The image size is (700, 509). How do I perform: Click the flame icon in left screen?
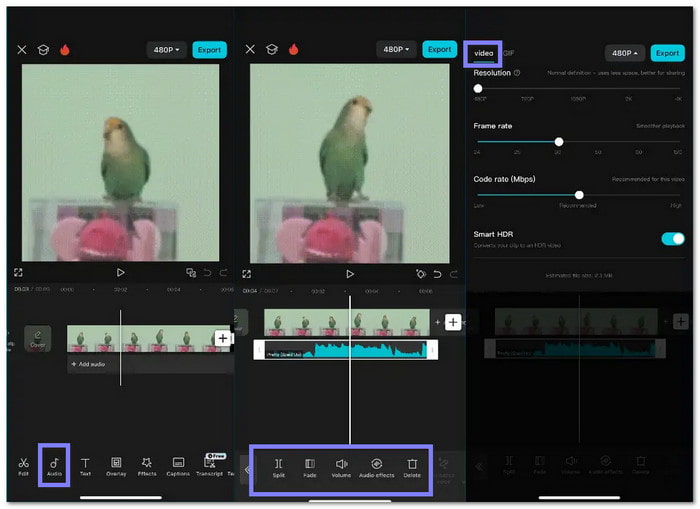click(65, 50)
